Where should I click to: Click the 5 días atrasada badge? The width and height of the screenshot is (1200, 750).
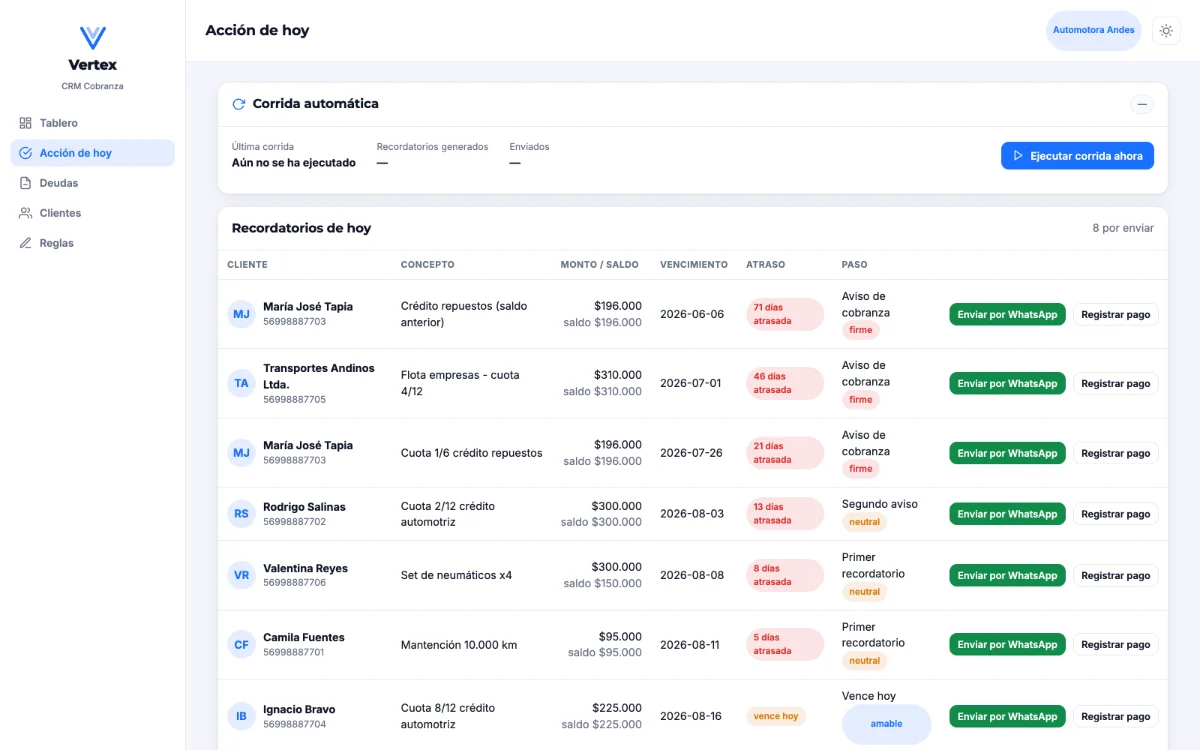785,644
